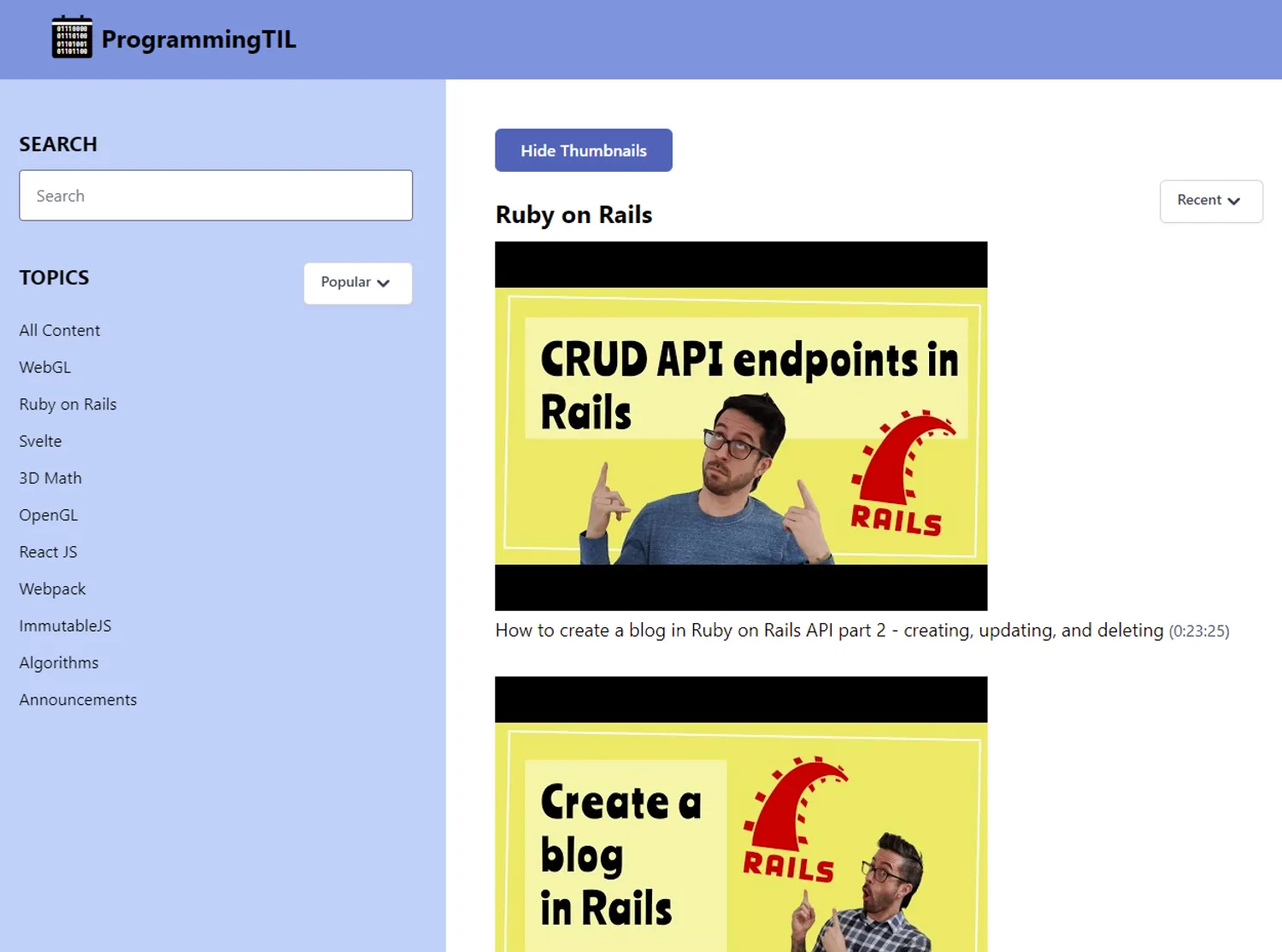Viewport: 1282px width, 952px height.
Task: Open the blog API part 2 video title link
Action: 829,631
